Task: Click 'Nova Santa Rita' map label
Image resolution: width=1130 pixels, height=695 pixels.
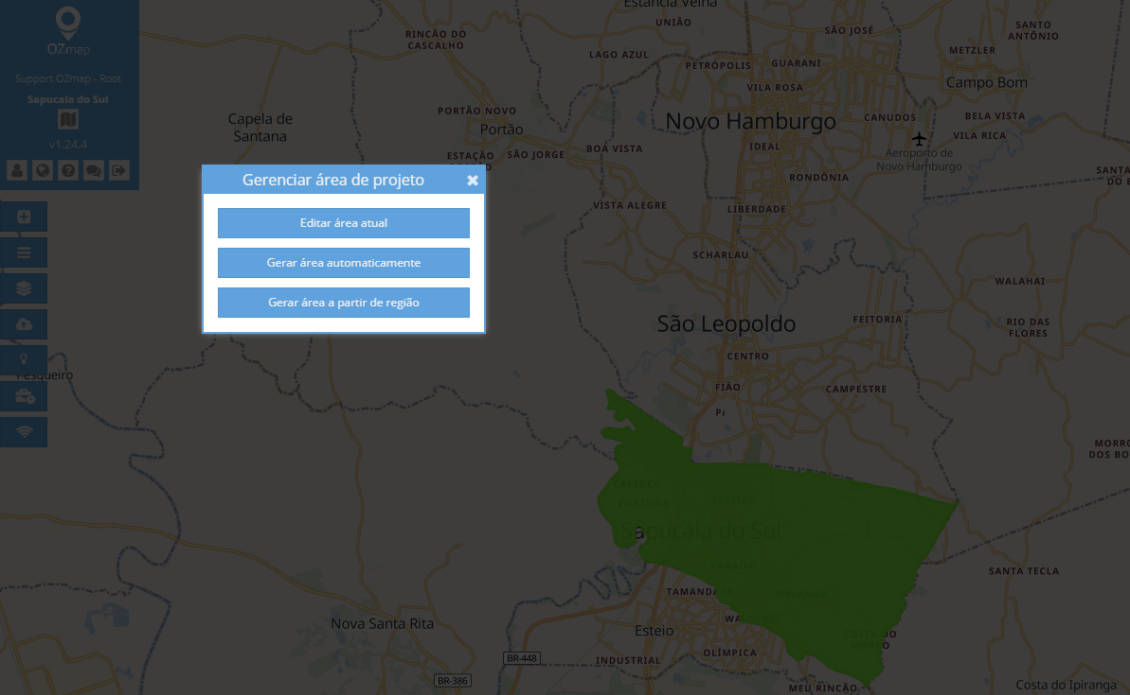Action: click(382, 624)
